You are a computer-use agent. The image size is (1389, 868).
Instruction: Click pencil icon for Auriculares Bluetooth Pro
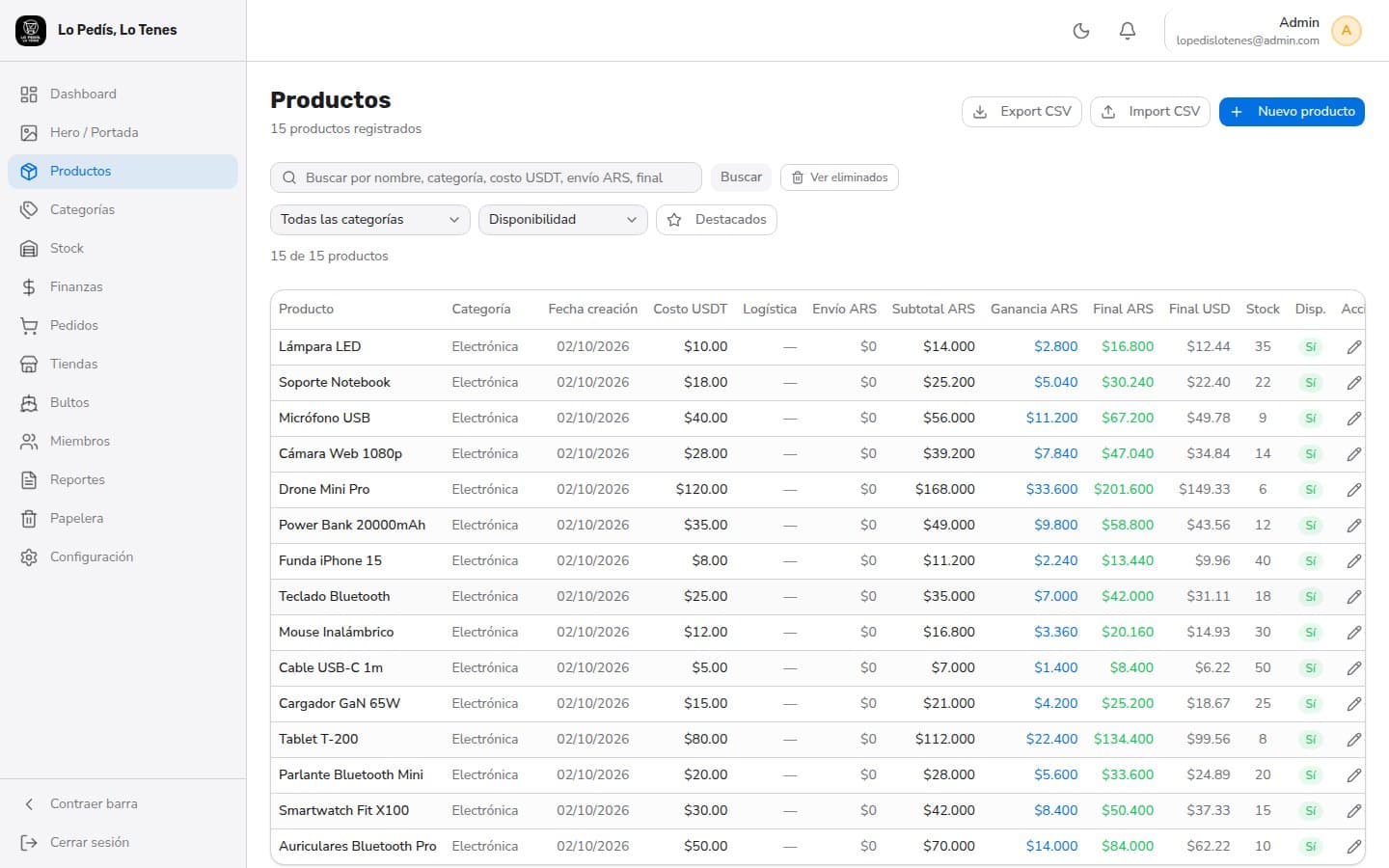tap(1354, 847)
